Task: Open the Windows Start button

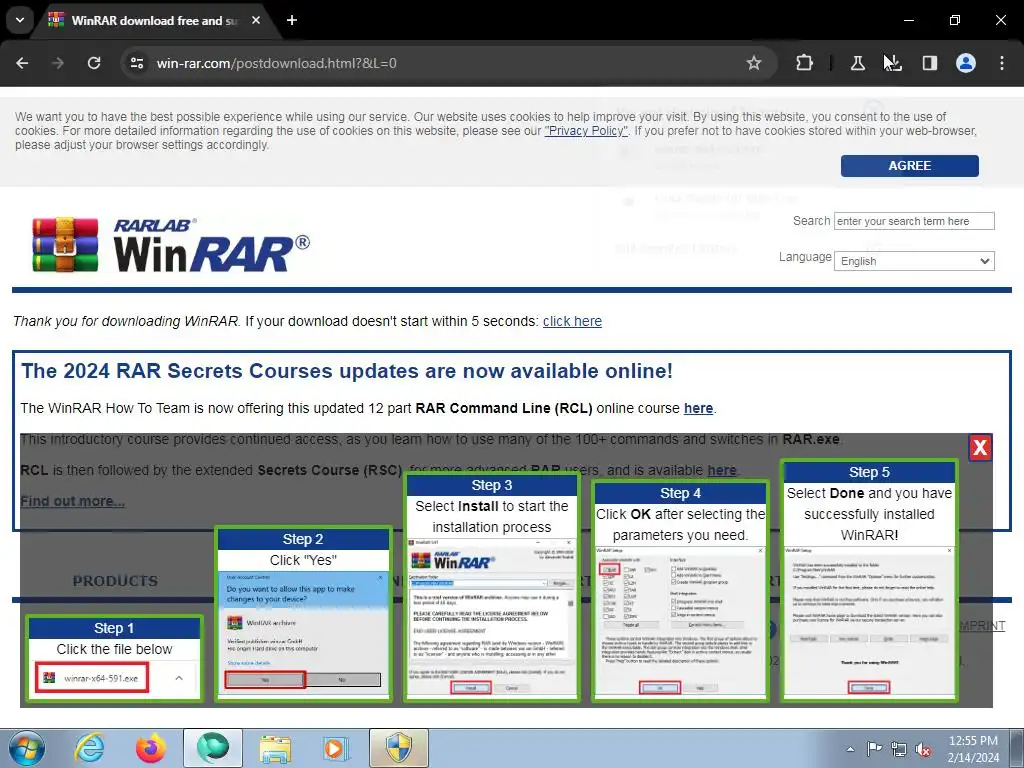Action: click(x=27, y=748)
